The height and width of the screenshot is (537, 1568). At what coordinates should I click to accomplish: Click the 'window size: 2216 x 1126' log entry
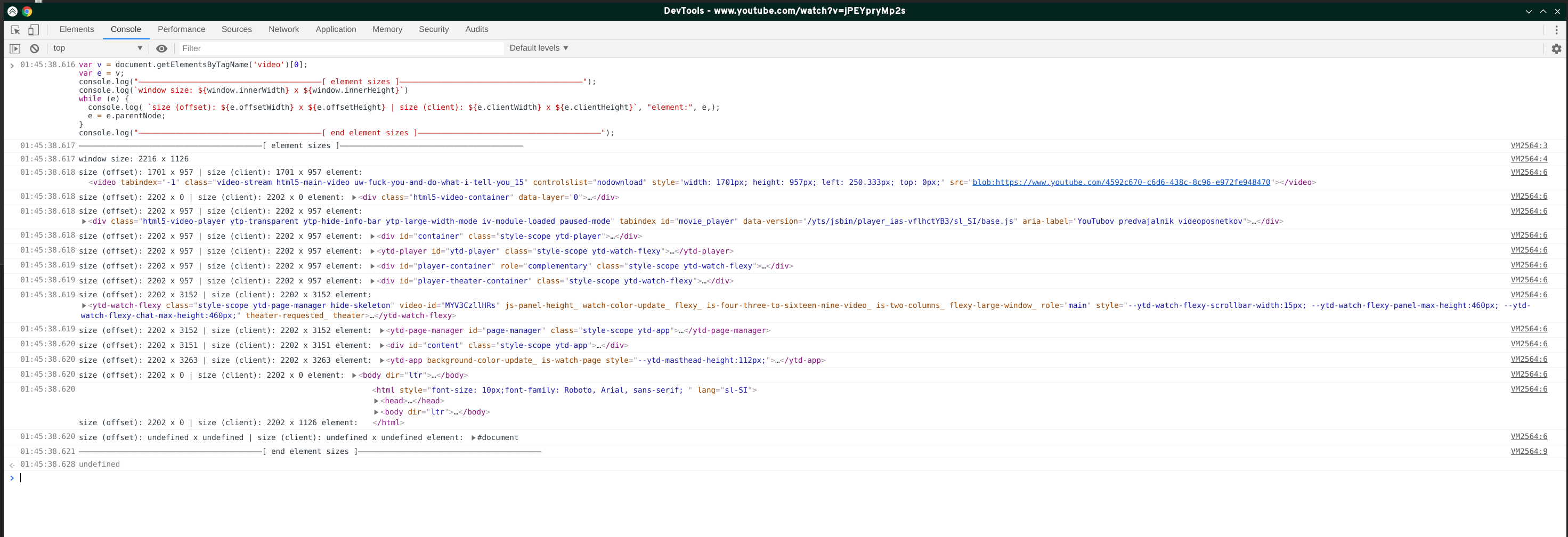click(x=133, y=159)
